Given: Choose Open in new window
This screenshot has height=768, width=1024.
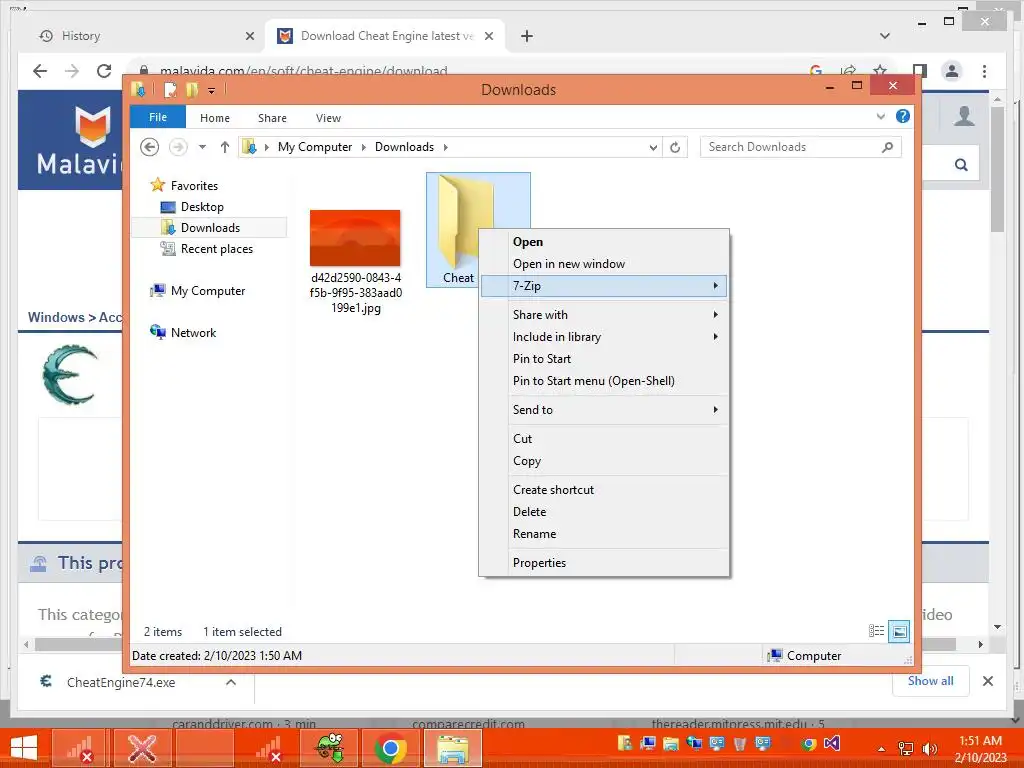Looking at the screenshot, I should click(603, 264).
